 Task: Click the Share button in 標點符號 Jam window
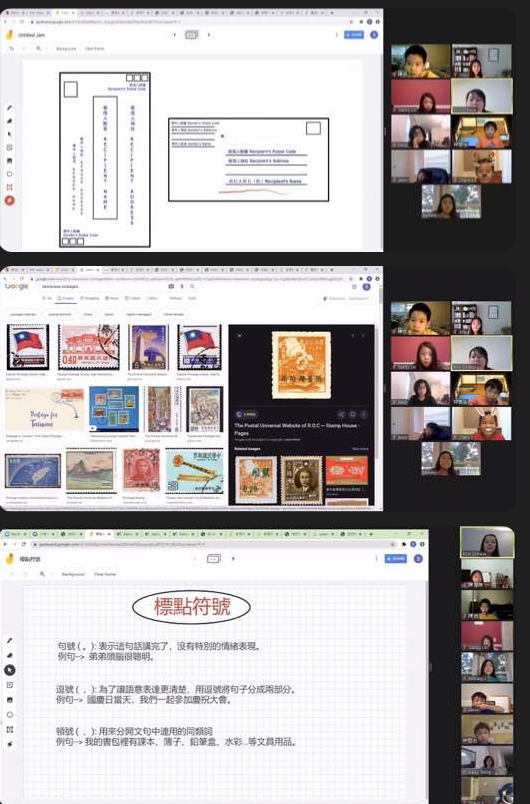pos(396,558)
